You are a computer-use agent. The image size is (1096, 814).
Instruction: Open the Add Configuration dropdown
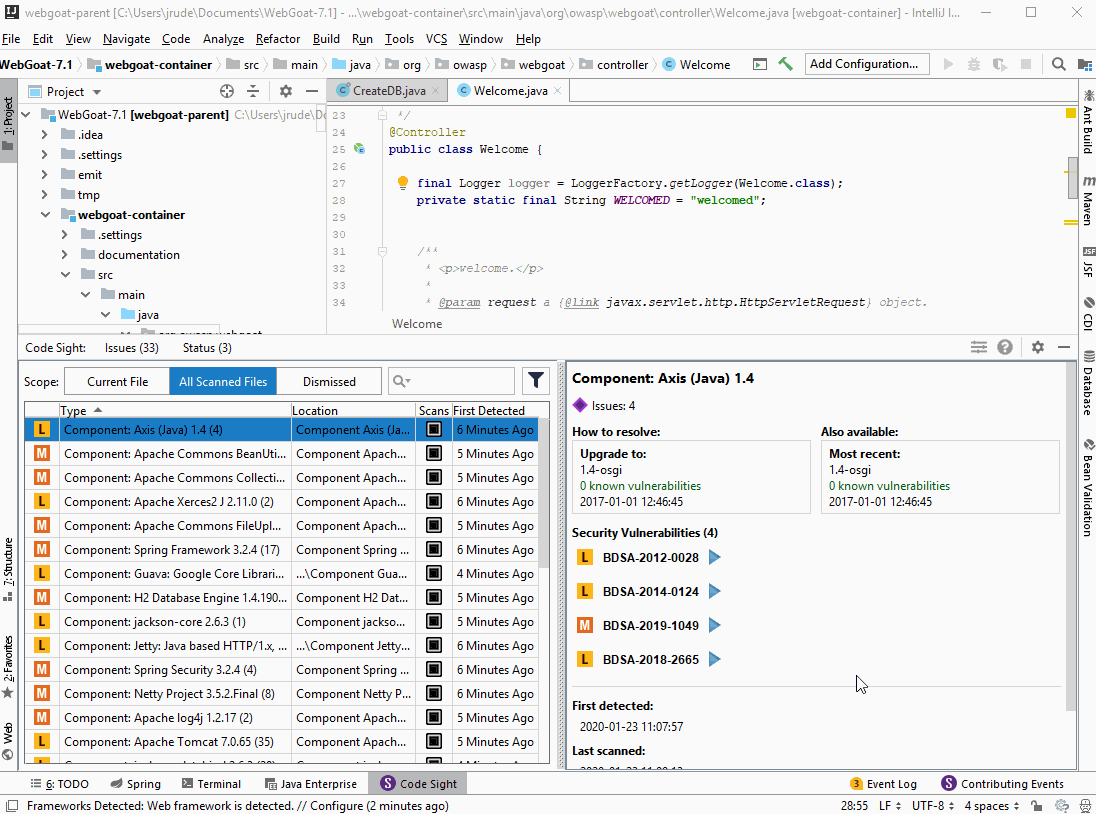[x=866, y=63]
